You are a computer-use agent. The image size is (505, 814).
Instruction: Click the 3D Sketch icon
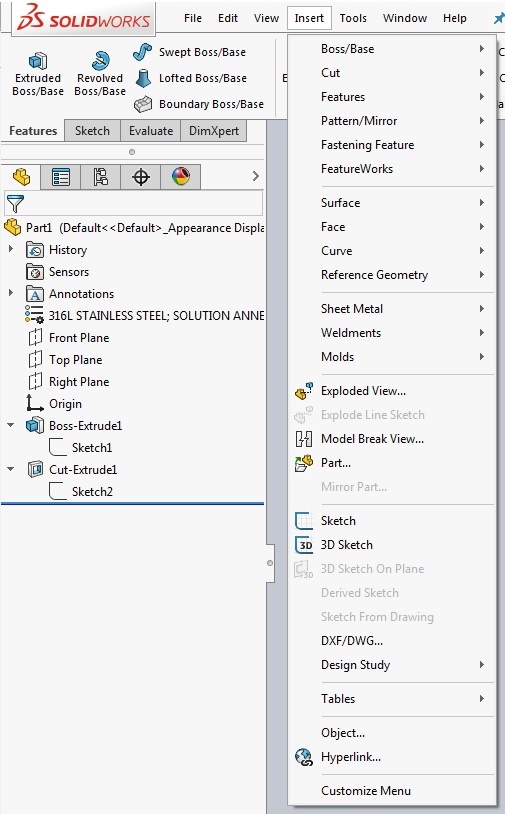[x=304, y=545]
